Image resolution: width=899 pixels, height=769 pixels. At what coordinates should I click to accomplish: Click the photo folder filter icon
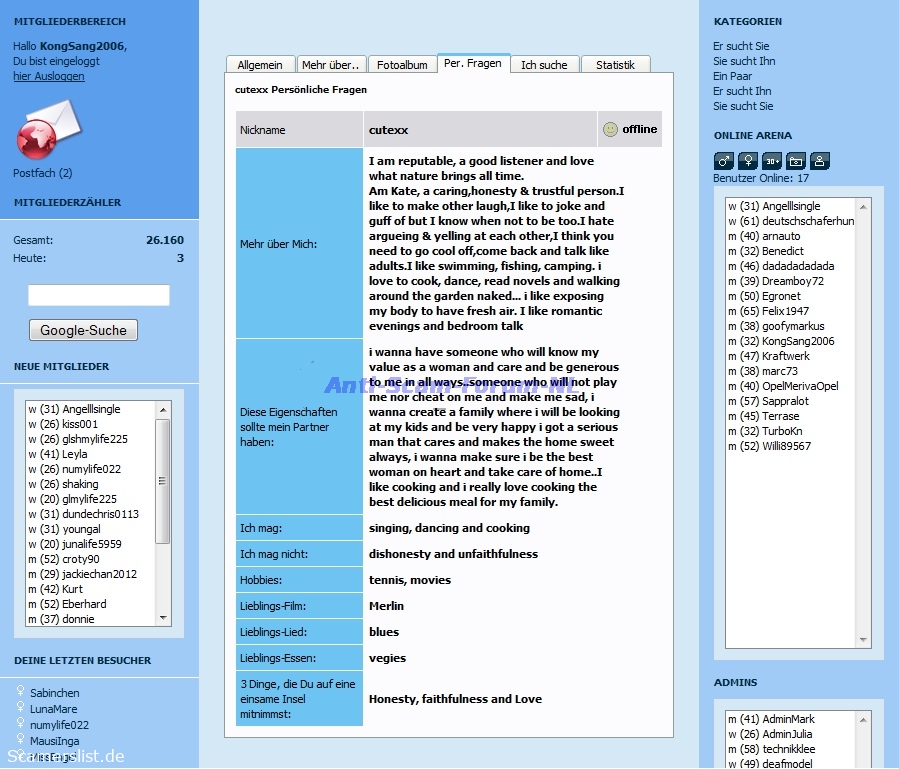point(795,161)
